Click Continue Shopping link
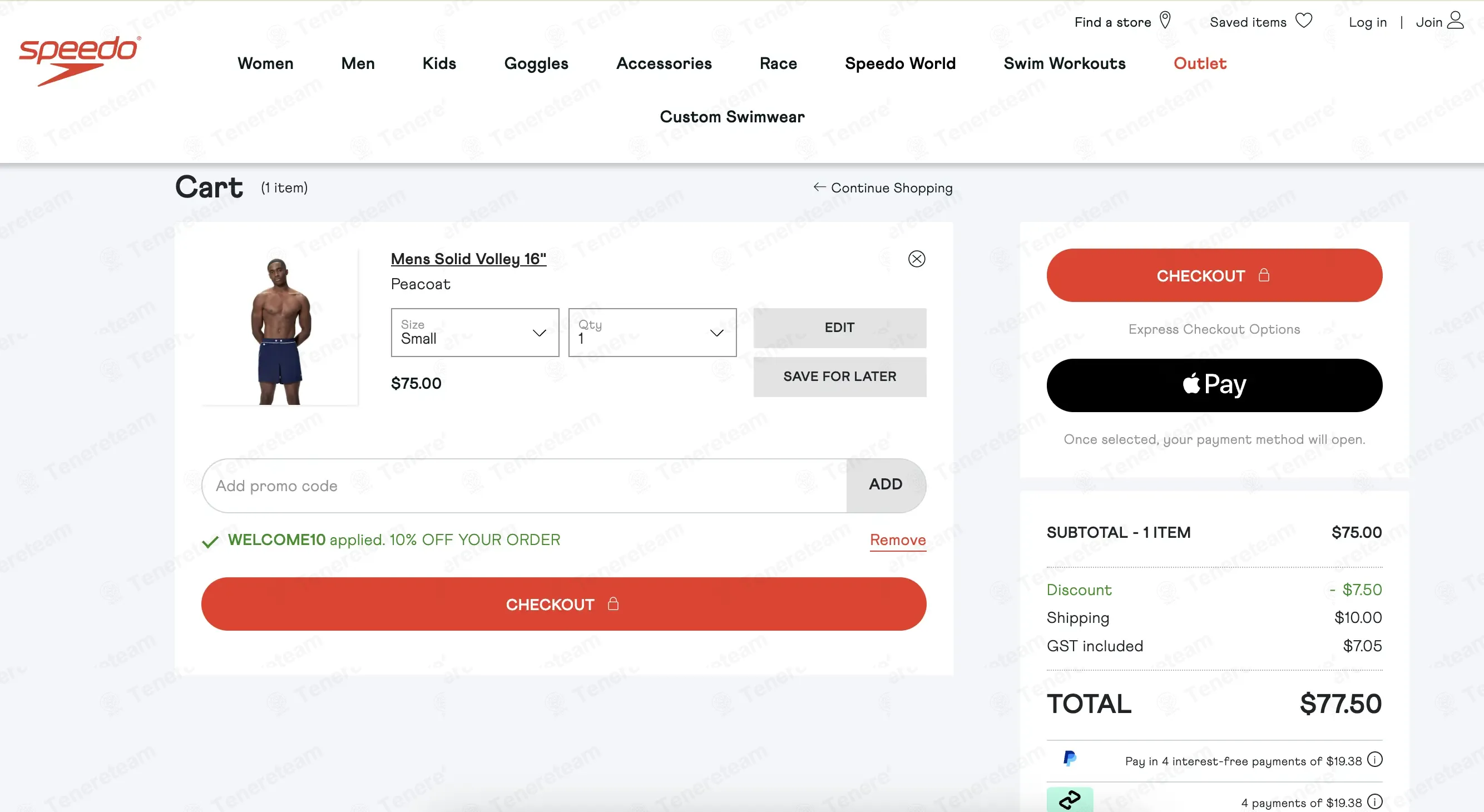1484x812 pixels. click(x=892, y=188)
